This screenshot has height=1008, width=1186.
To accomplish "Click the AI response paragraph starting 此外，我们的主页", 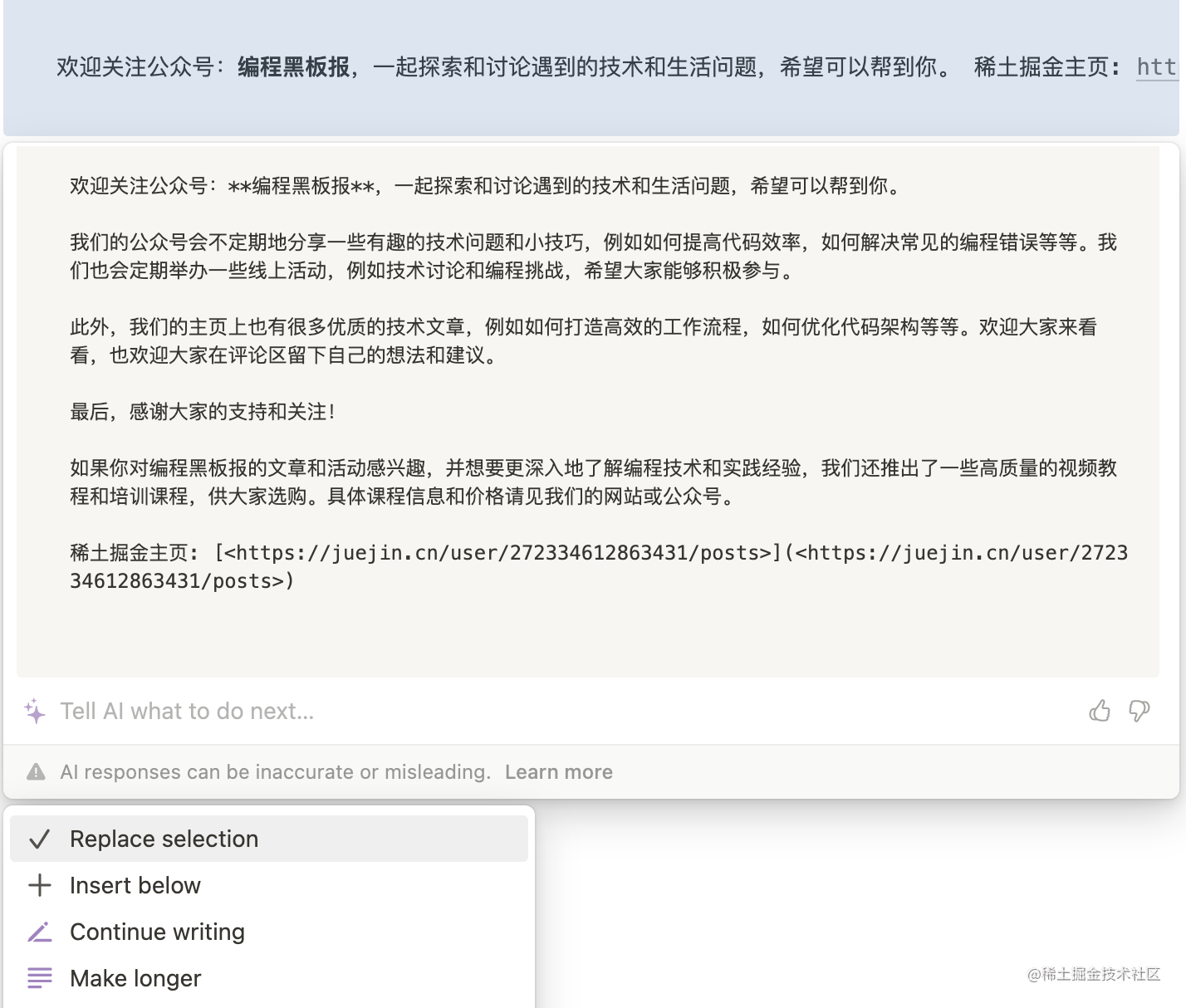I will click(583, 341).
